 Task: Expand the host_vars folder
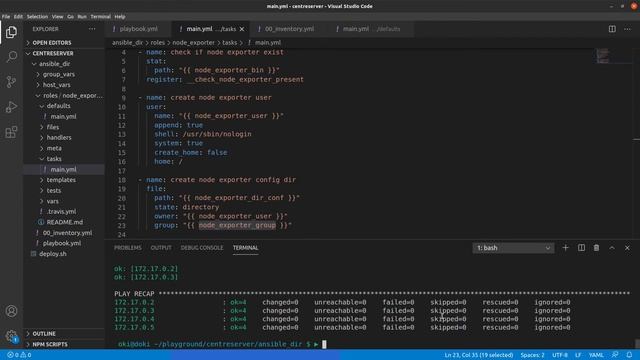click(x=56, y=85)
